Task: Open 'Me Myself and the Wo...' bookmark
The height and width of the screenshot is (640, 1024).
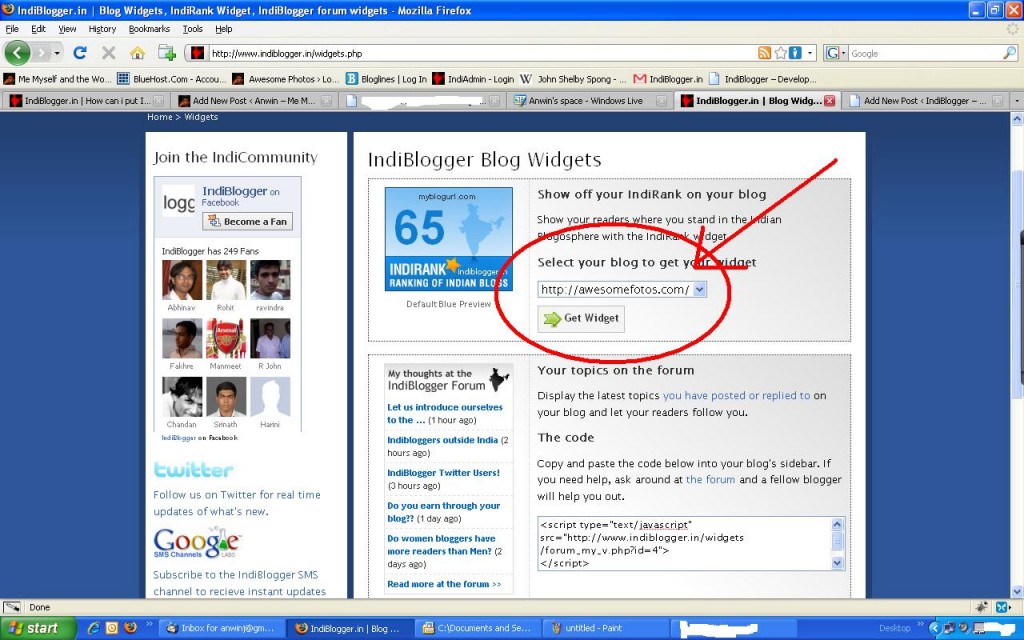Action: click(x=58, y=79)
